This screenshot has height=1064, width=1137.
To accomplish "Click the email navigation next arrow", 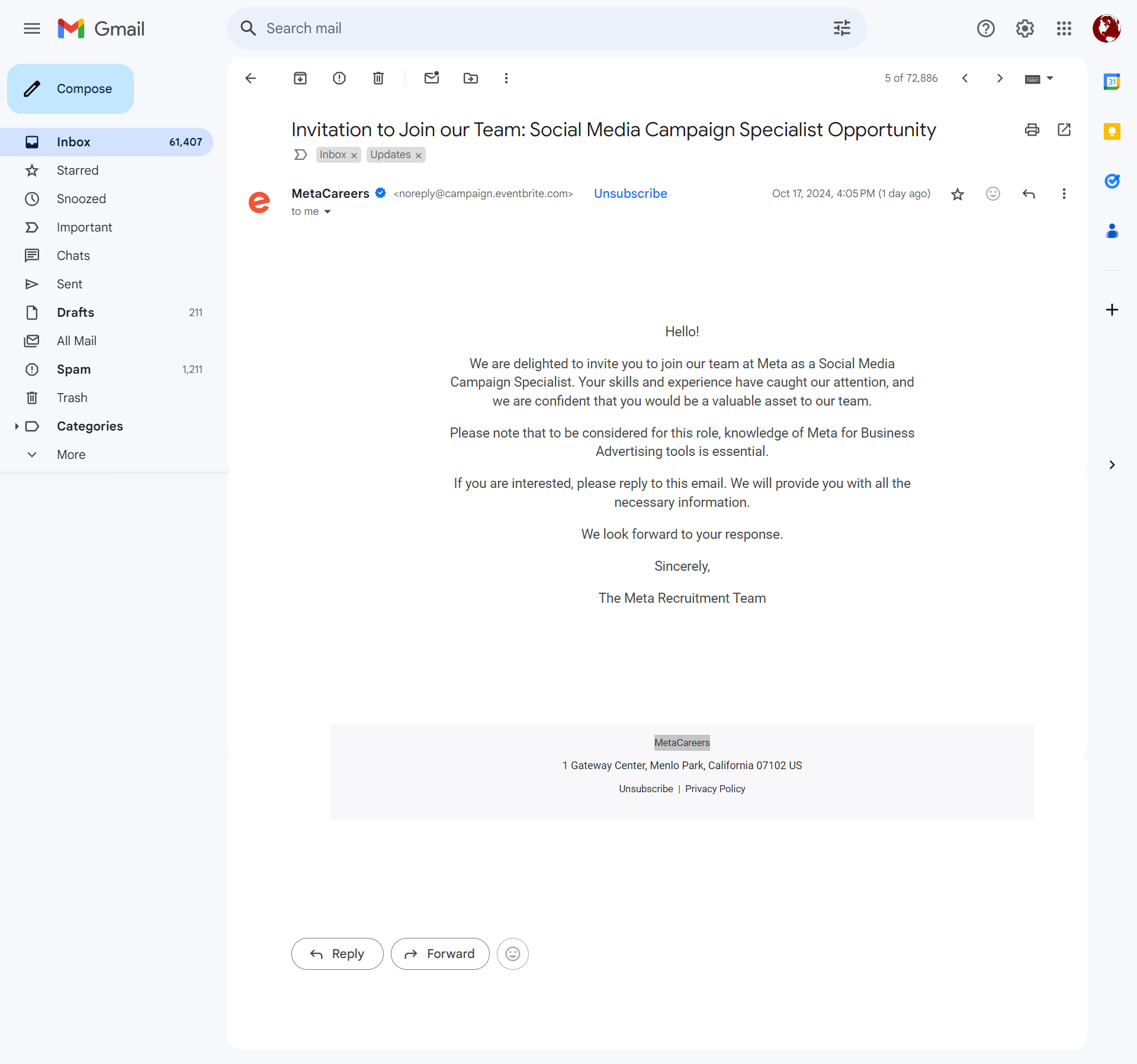I will (x=998, y=78).
